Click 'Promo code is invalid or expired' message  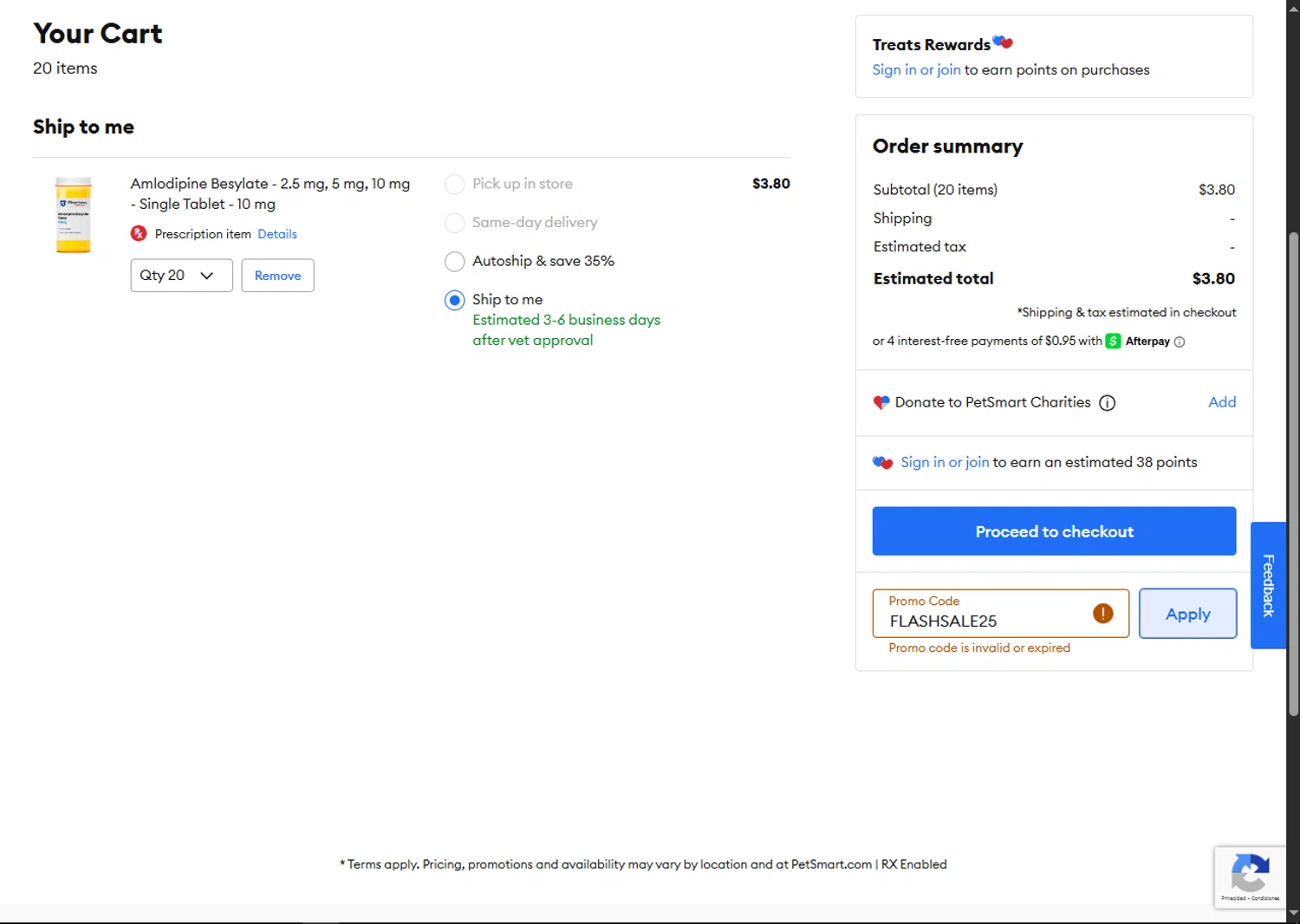click(979, 648)
